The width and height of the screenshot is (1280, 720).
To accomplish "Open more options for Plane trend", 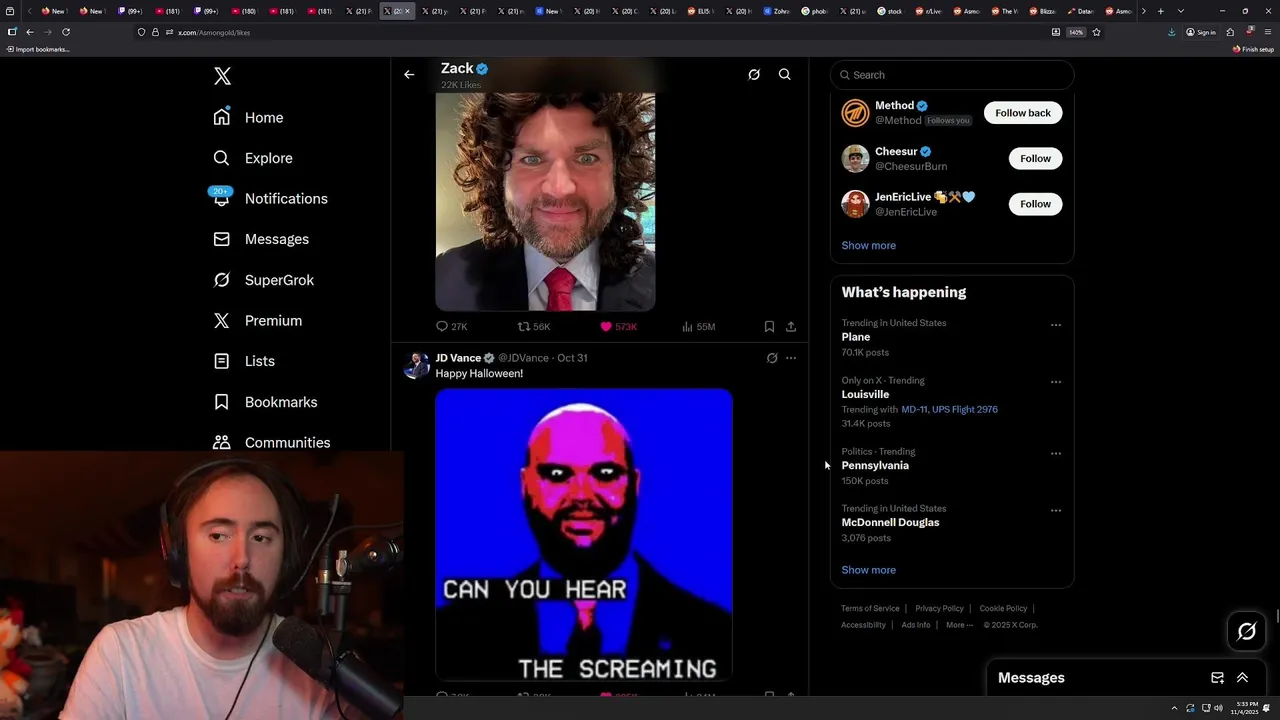I will tap(1056, 325).
